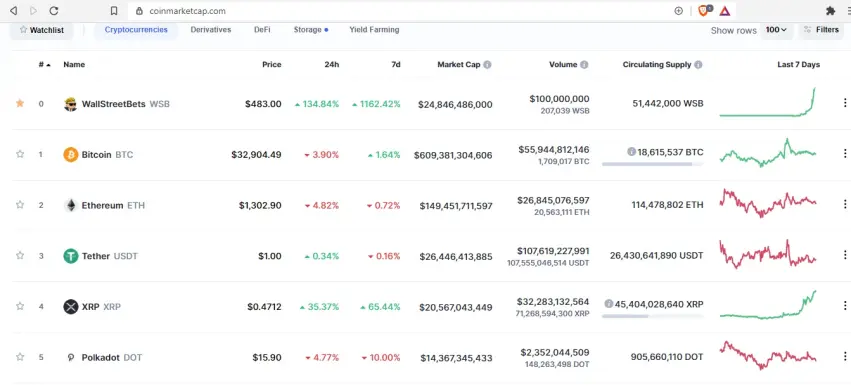Open the extensions puzzle icon

pyautogui.click(x=830, y=11)
